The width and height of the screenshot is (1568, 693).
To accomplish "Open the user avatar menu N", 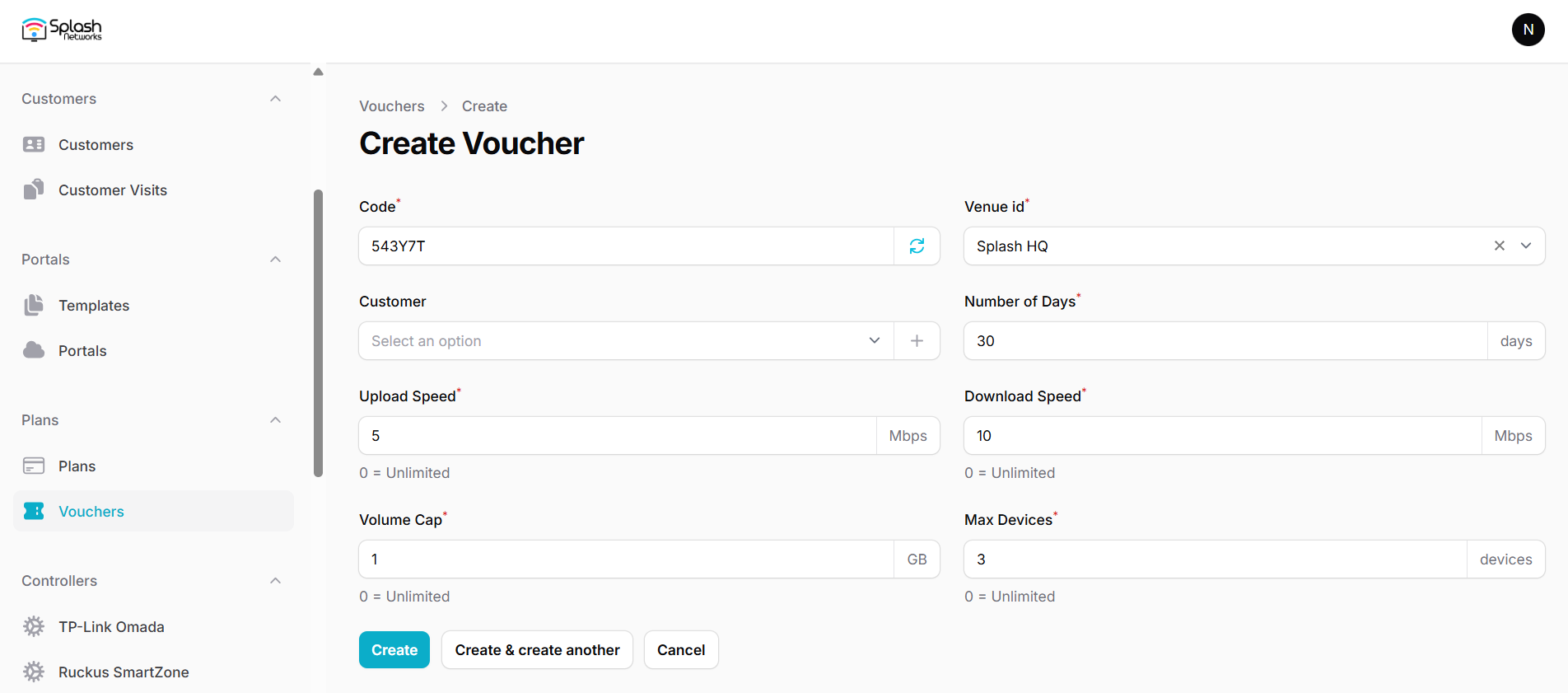I will click(1528, 30).
